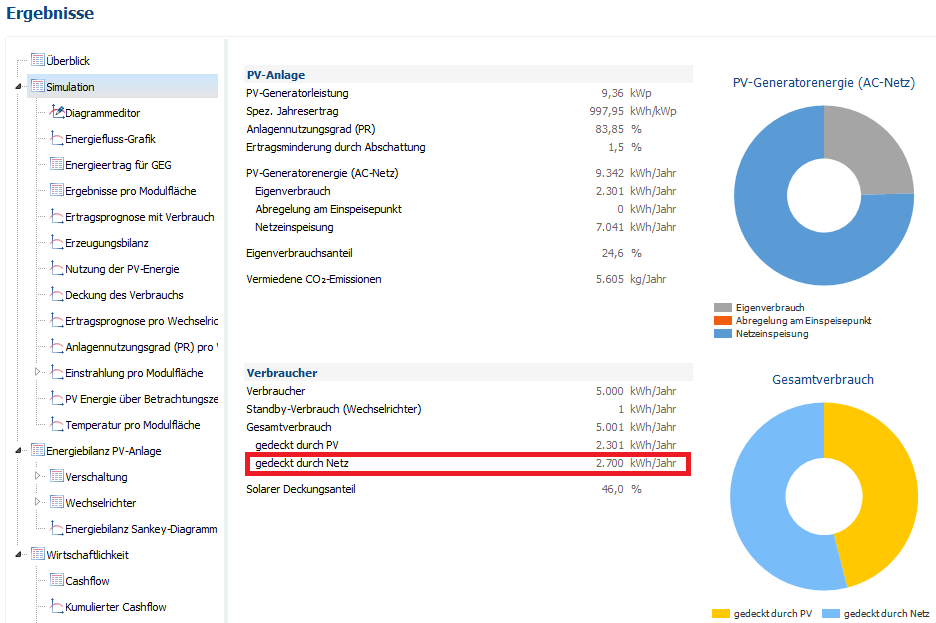Click the Überblick table icon

(x=38, y=61)
